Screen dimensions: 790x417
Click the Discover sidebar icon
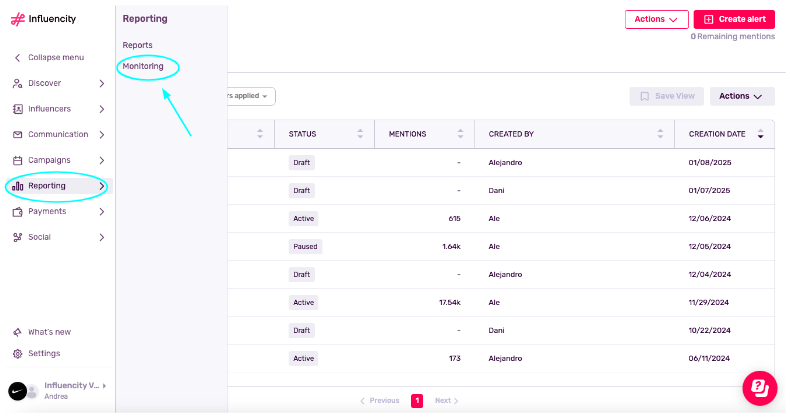click(x=18, y=83)
